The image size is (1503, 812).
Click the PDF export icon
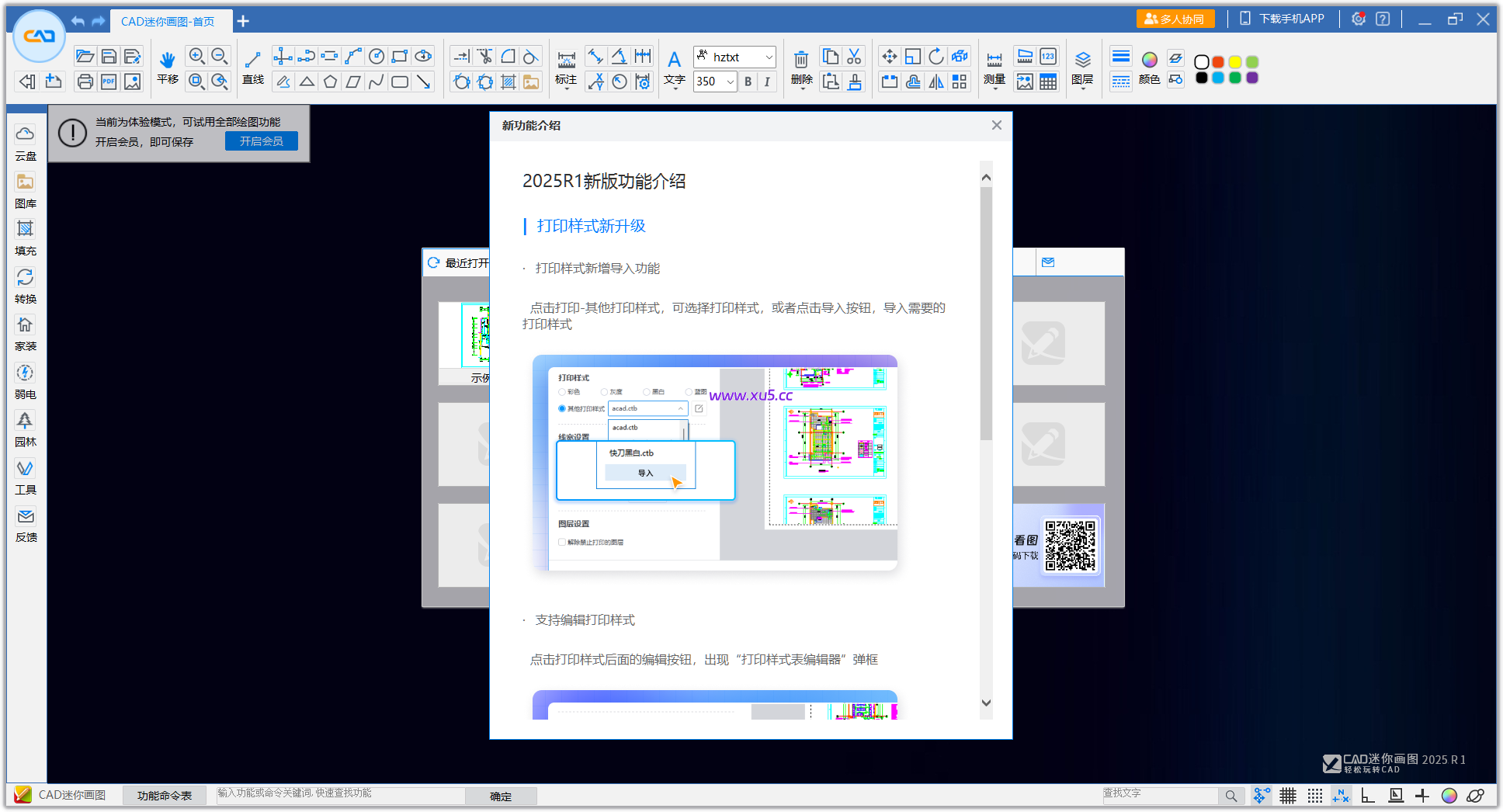click(x=109, y=81)
